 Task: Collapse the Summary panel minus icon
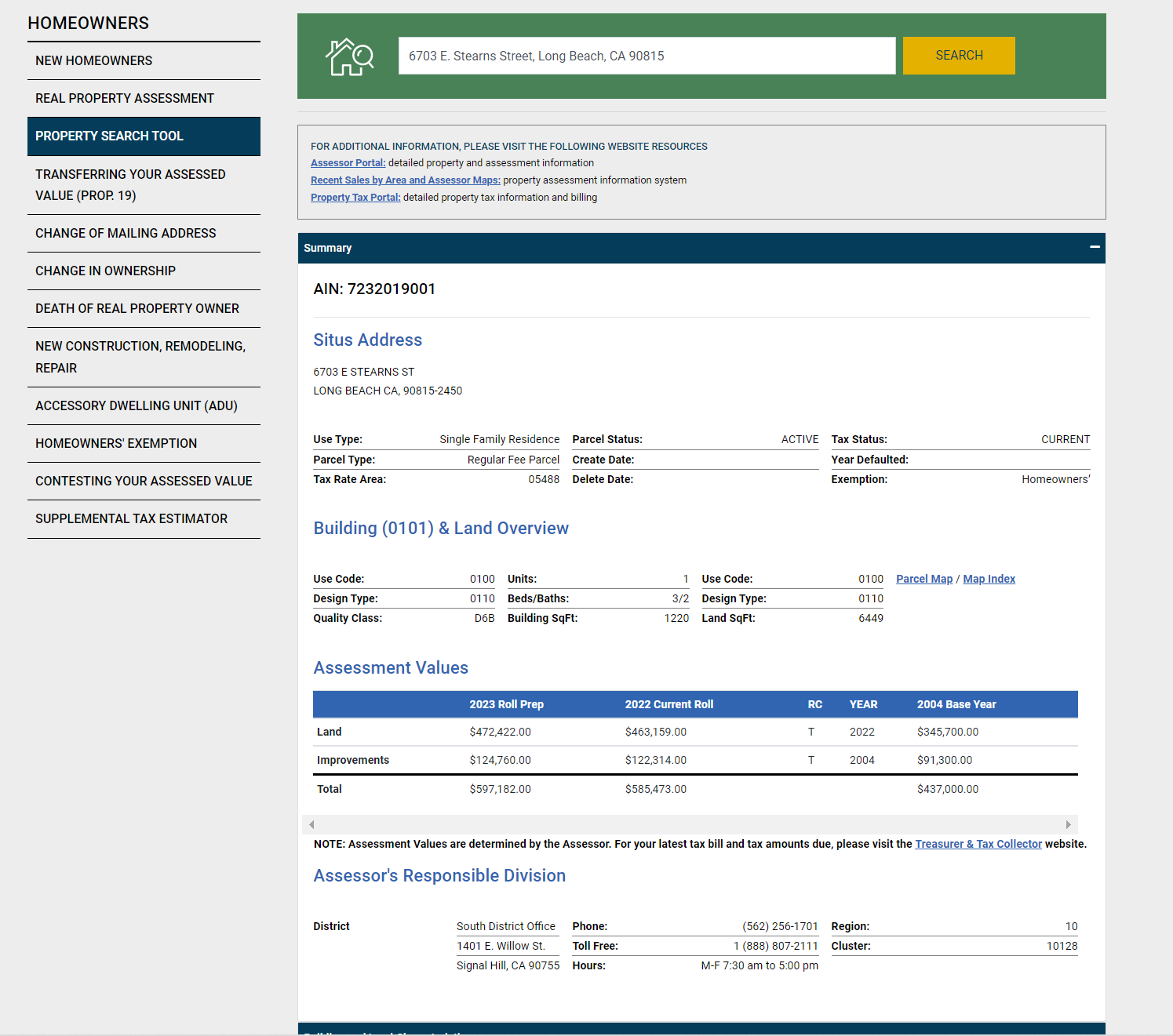click(x=1095, y=247)
